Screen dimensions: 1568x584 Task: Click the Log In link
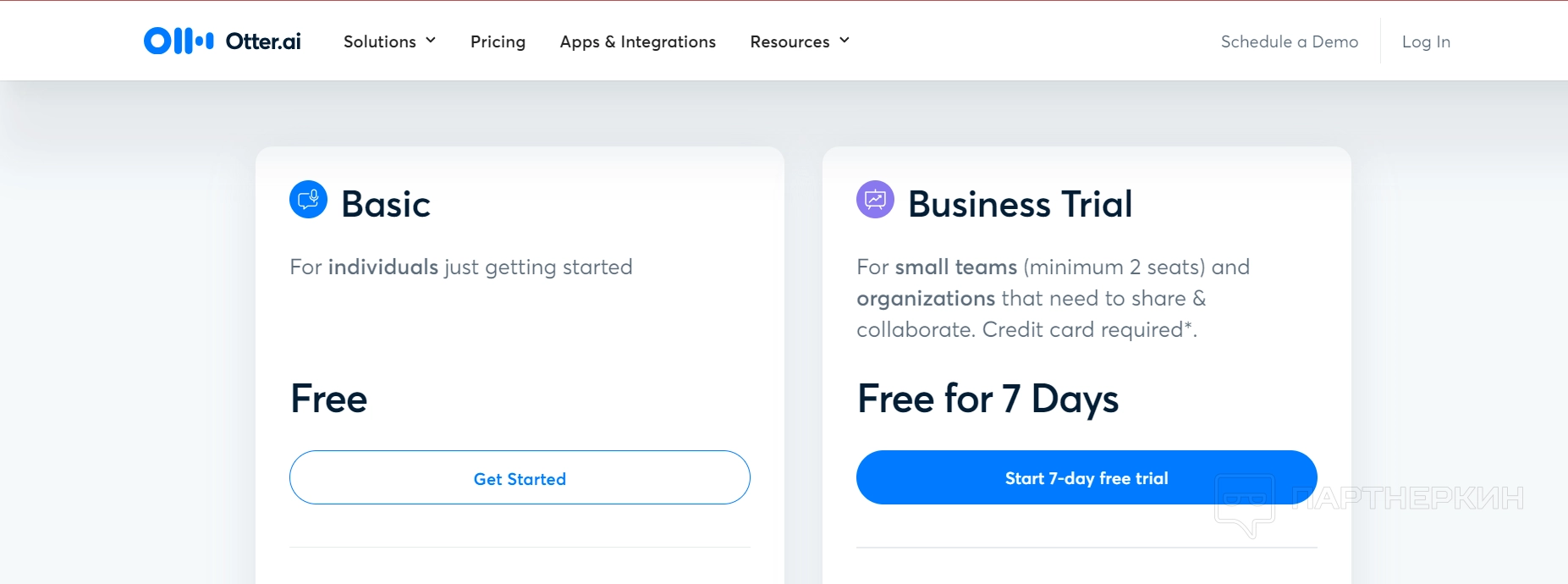pos(1426,41)
